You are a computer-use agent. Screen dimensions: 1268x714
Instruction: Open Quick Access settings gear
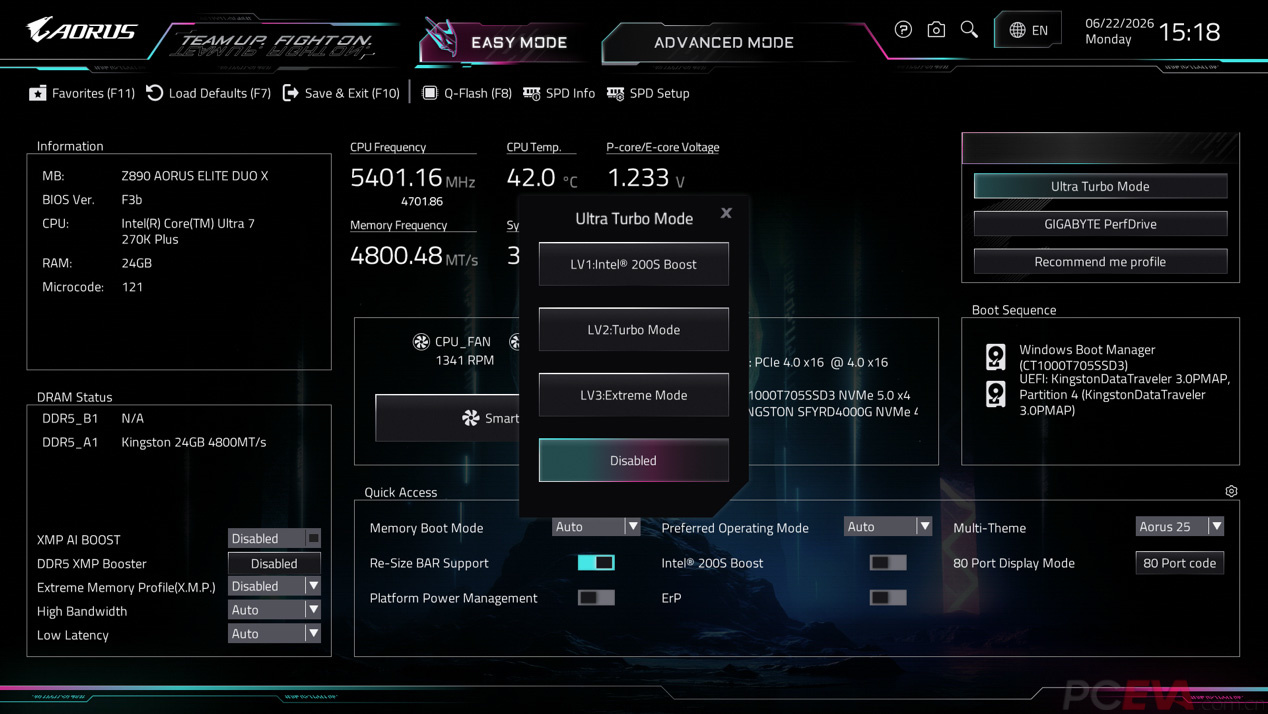click(1231, 491)
